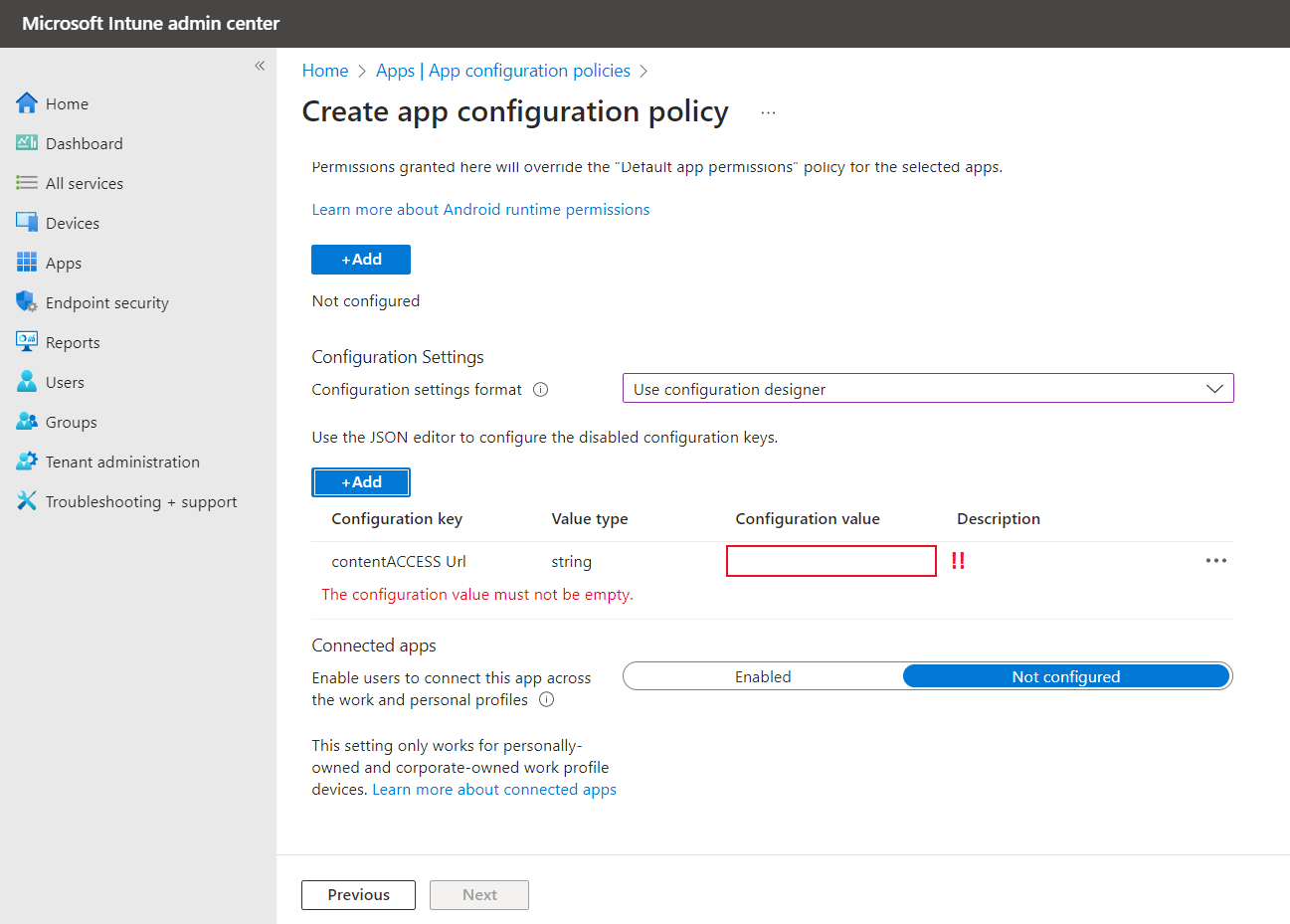
Task: Click the Home icon in sidebar
Action: pyautogui.click(x=27, y=103)
